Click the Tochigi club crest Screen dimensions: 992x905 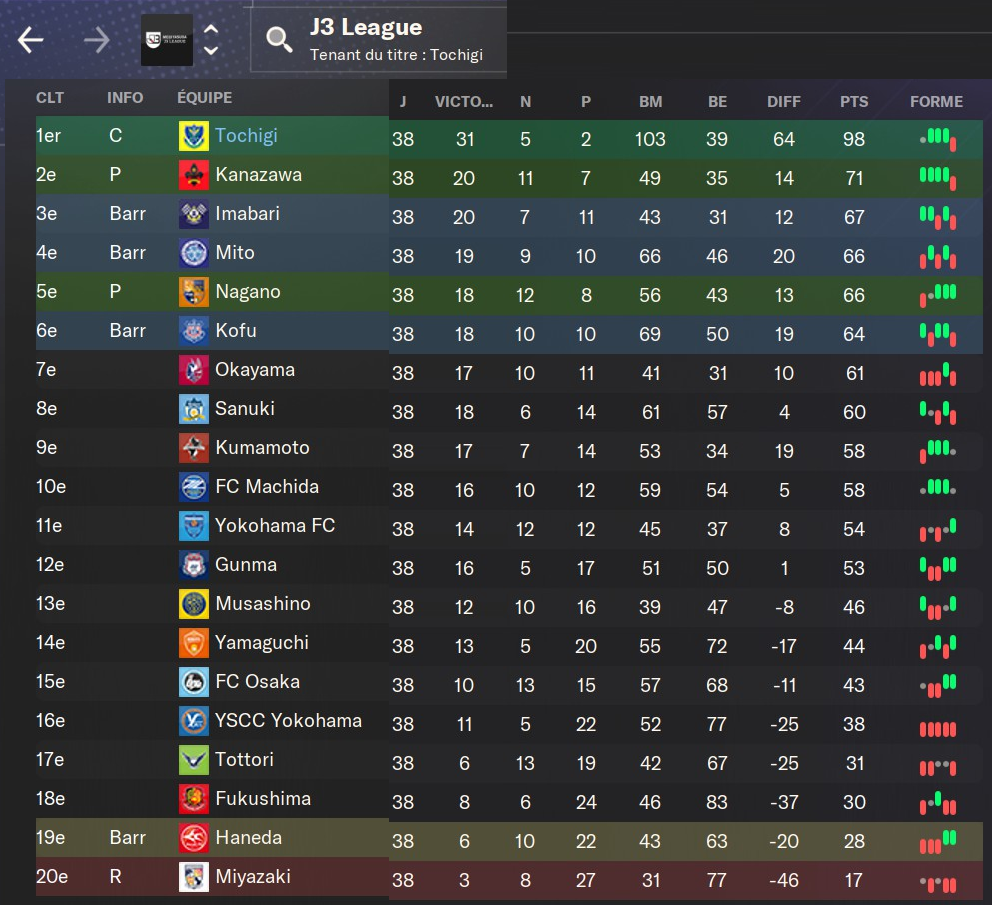click(194, 136)
